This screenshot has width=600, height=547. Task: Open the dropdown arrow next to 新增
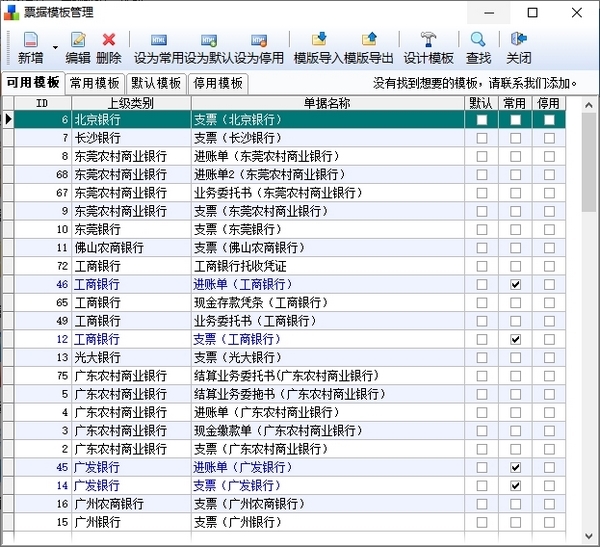[55, 47]
